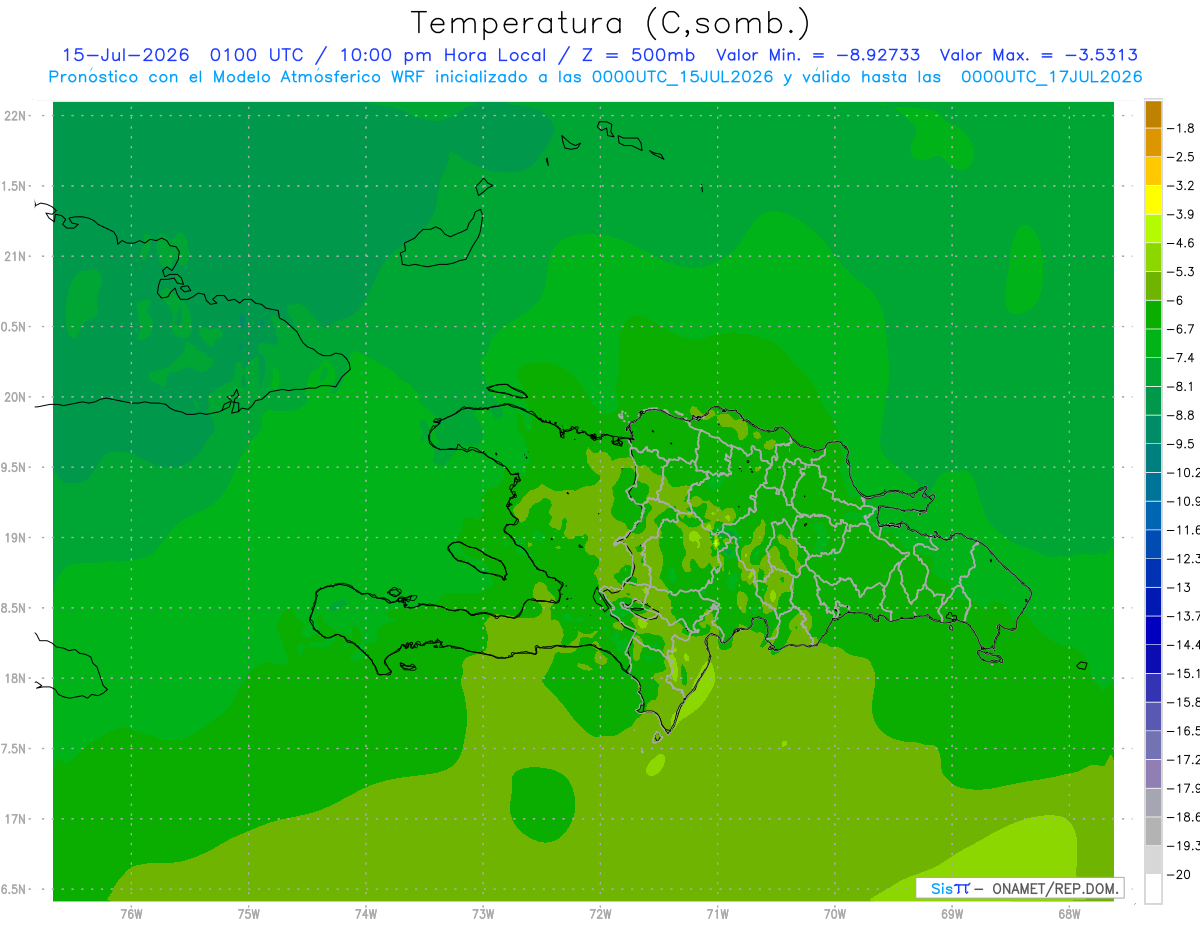Viewport: 1200px width, 927px height.
Task: Click the "-8.1" legend value
Action: tap(1182, 386)
